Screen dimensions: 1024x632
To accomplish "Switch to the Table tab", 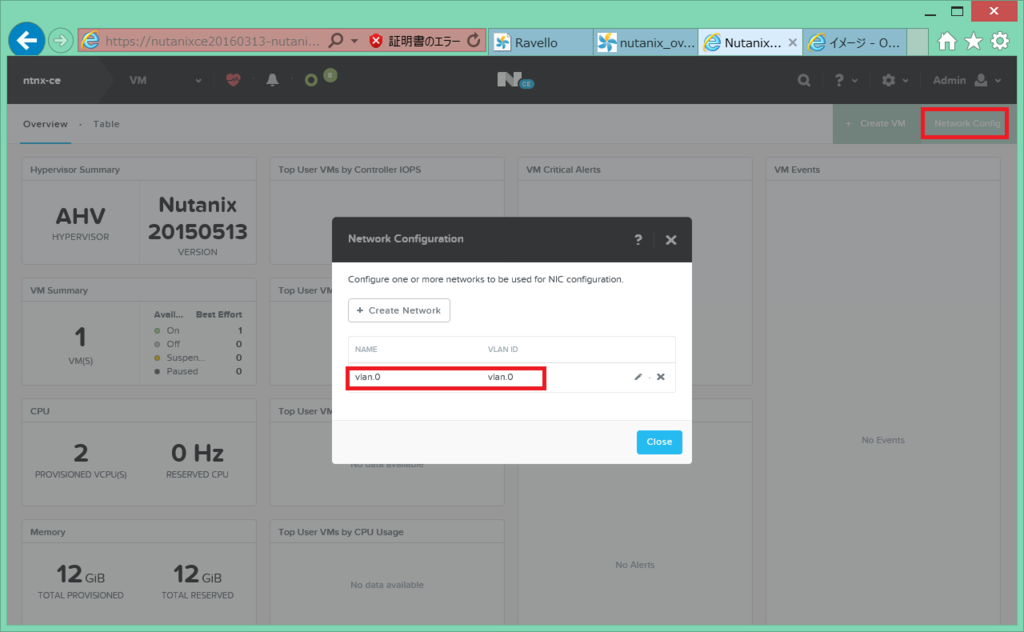I will pos(106,124).
